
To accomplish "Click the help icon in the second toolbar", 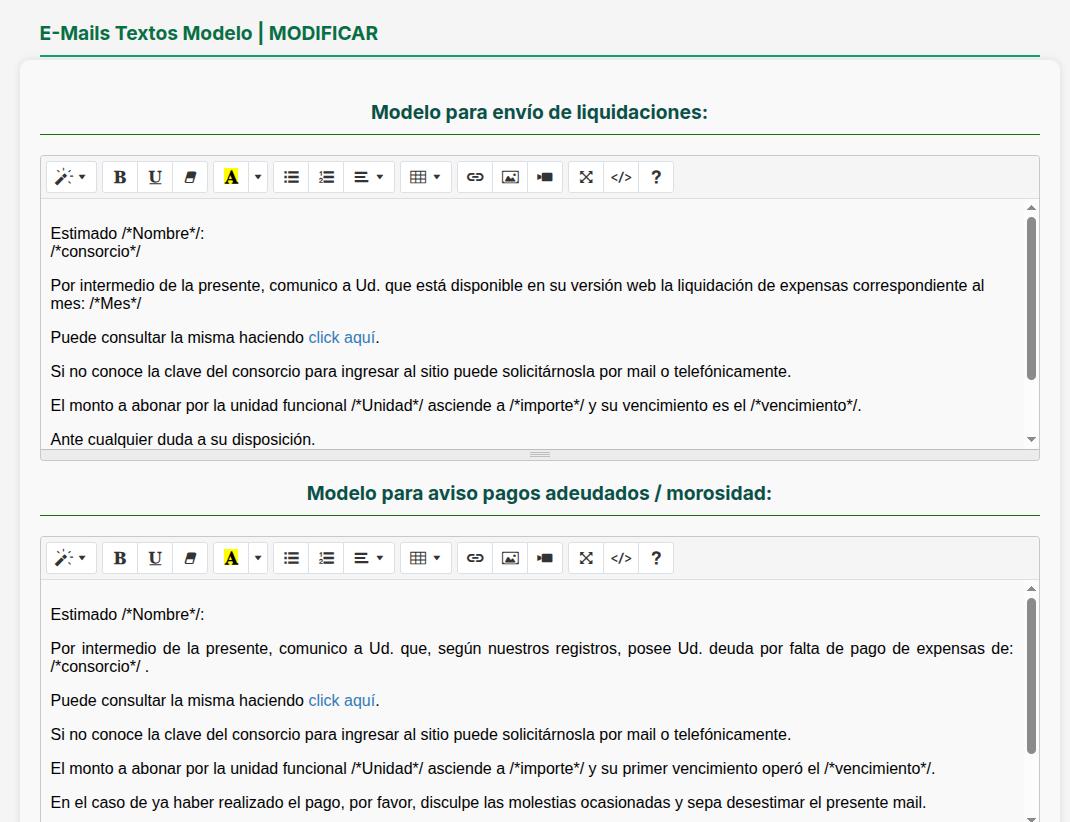I will (x=656, y=558).
